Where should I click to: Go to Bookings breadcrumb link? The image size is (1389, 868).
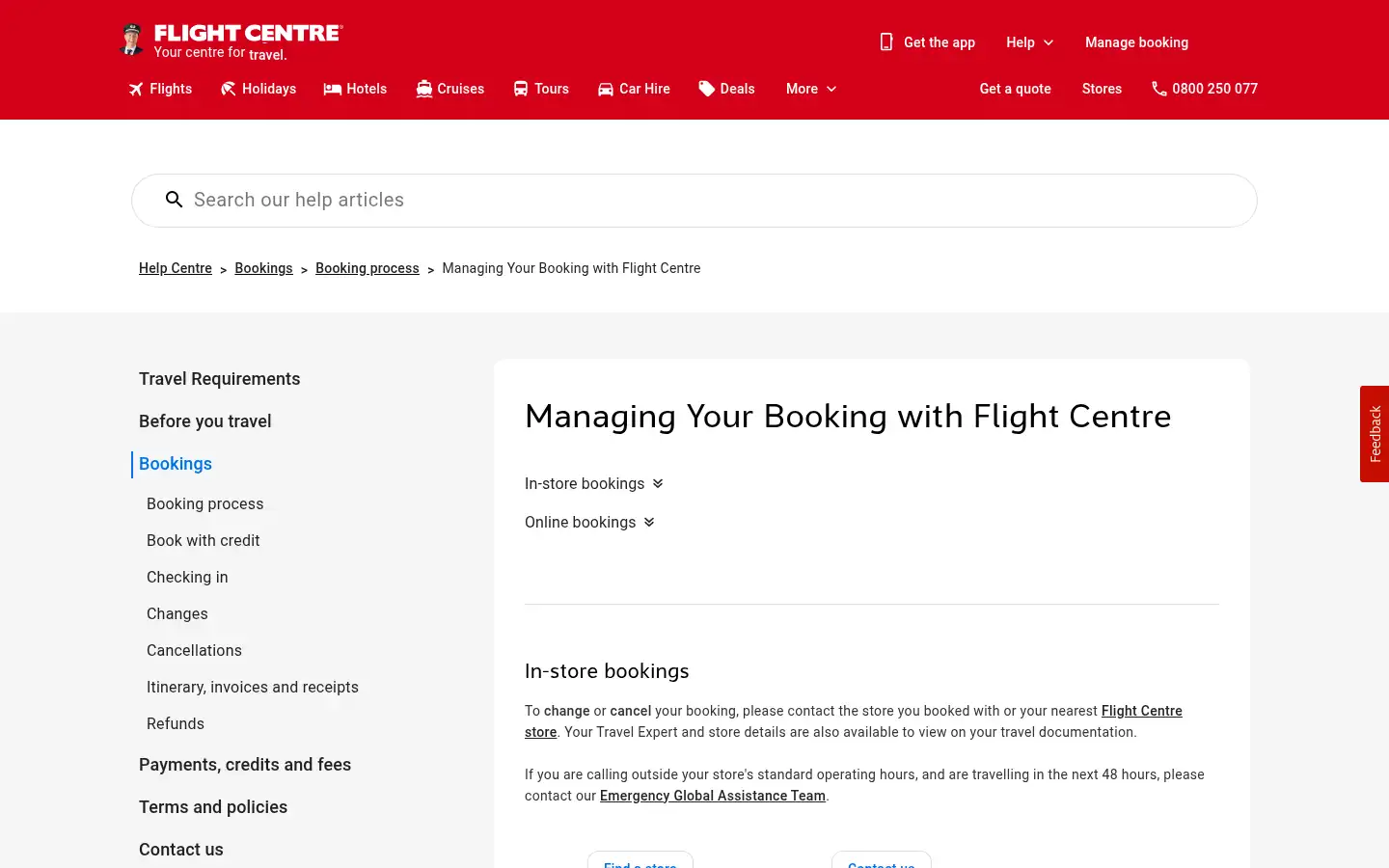click(263, 268)
